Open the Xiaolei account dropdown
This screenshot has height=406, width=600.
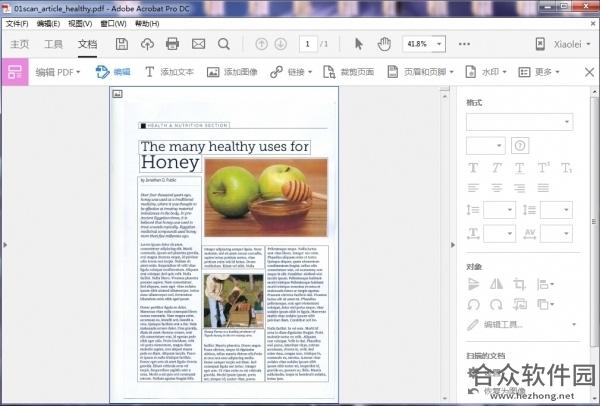tap(572, 44)
